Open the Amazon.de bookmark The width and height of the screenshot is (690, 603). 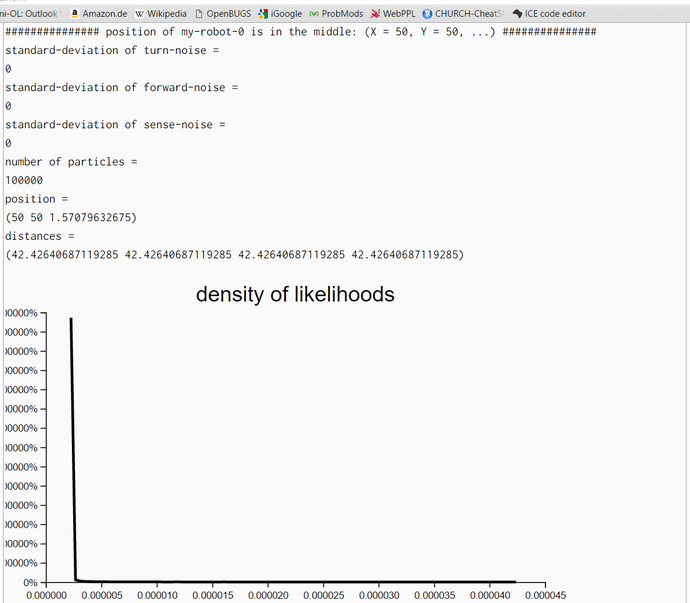pos(99,14)
